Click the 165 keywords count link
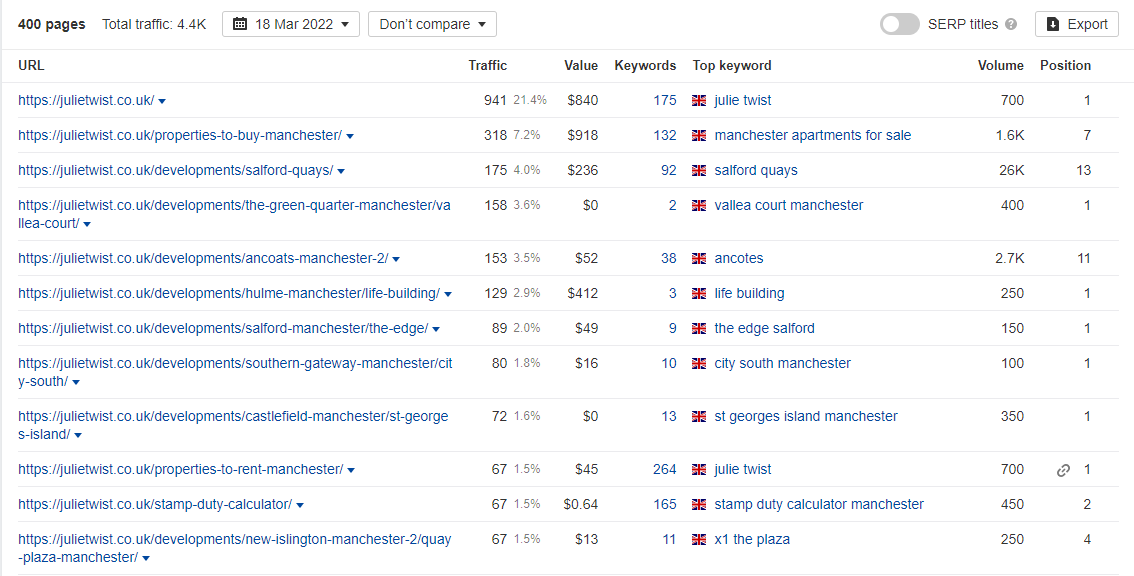 click(x=665, y=504)
